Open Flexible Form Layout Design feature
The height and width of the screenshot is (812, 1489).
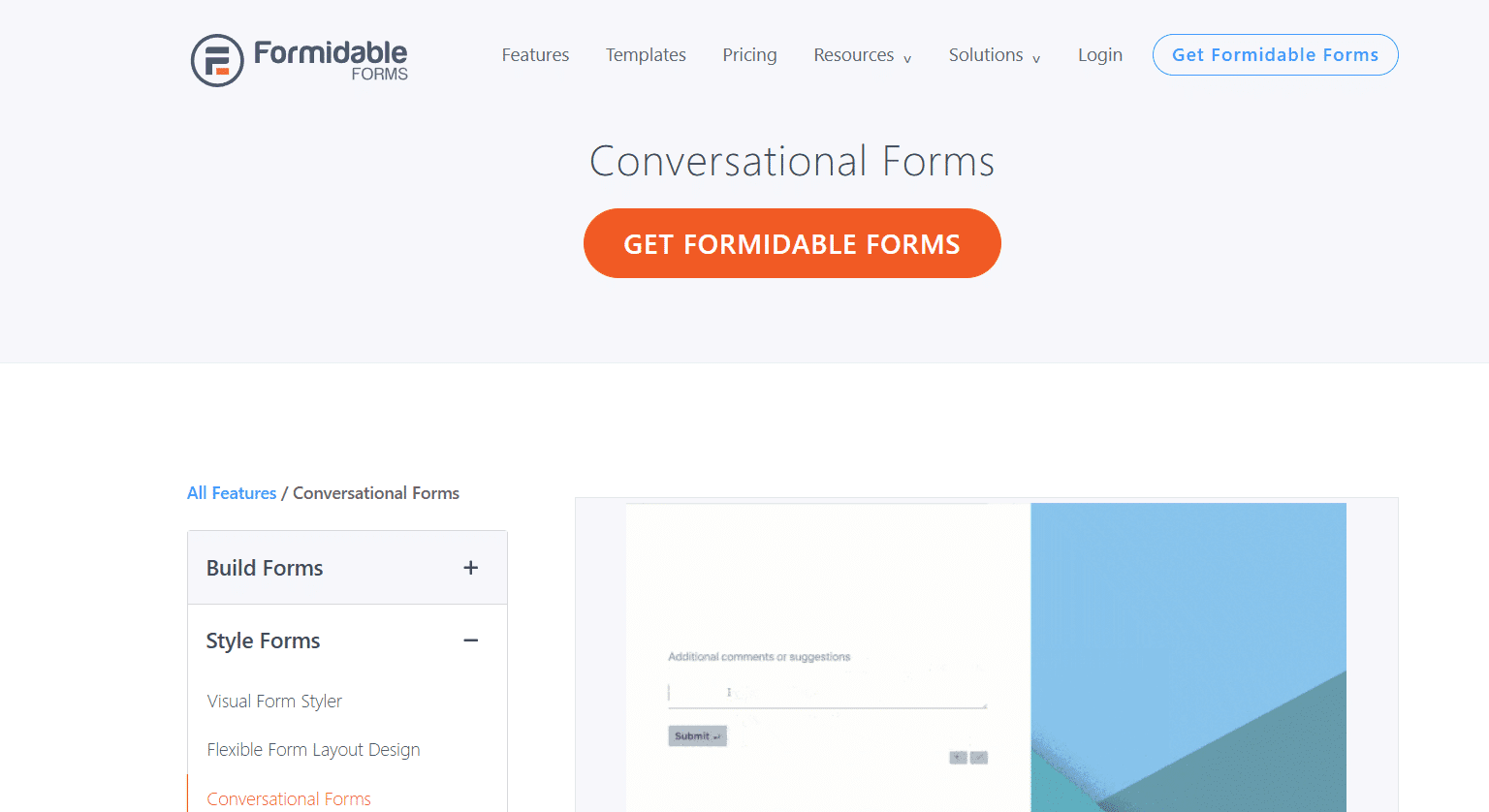tap(313, 750)
